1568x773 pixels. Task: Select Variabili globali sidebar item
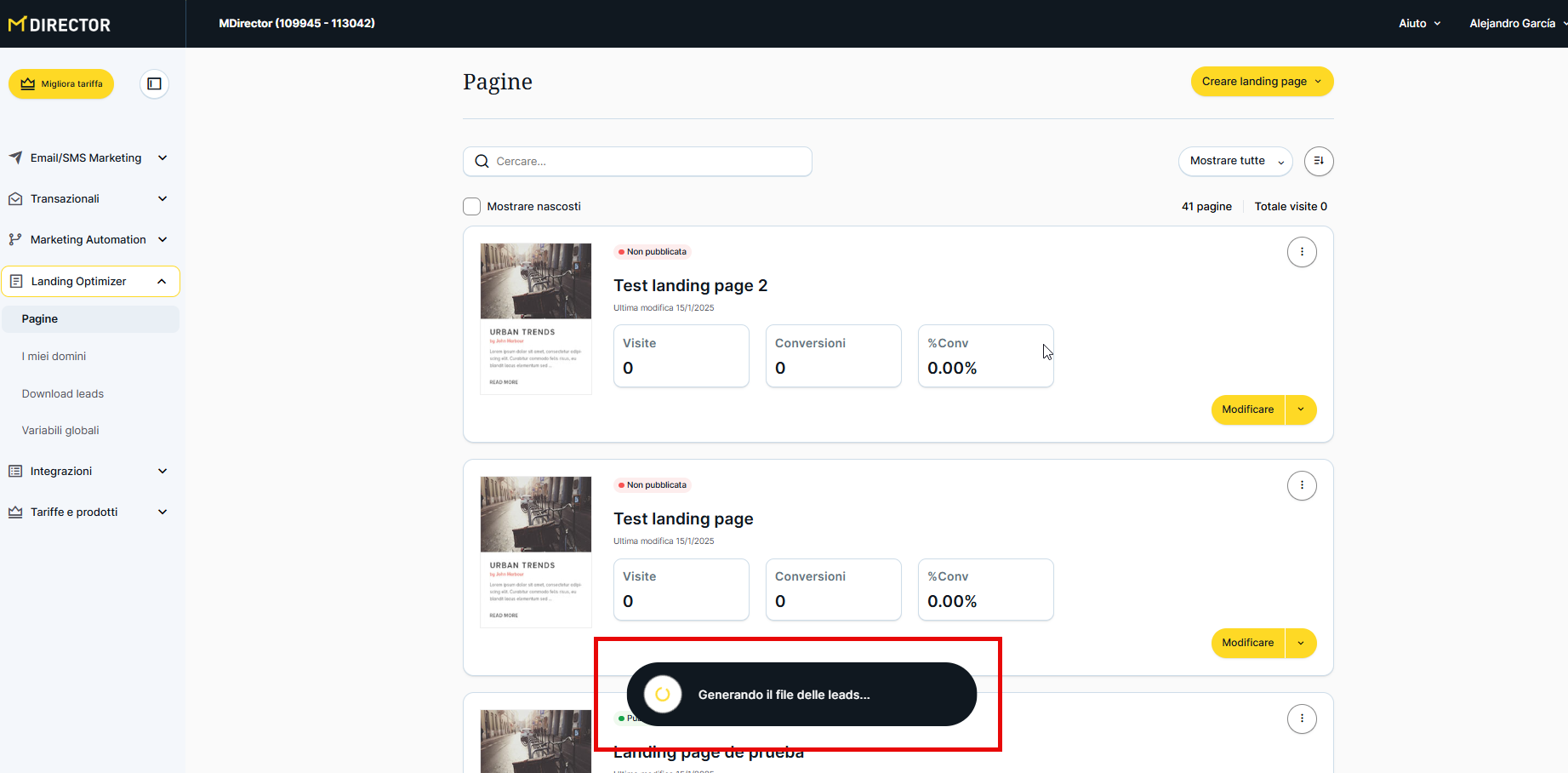click(x=60, y=430)
